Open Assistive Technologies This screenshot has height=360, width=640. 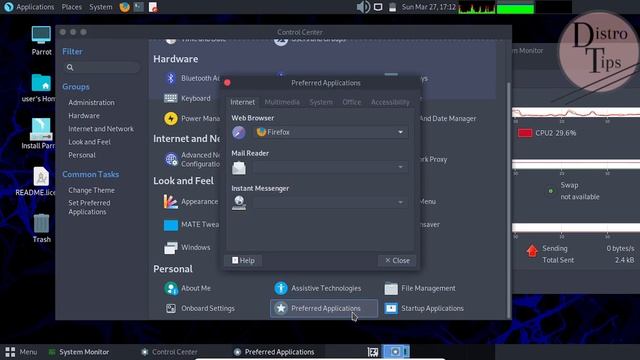click(x=318, y=288)
